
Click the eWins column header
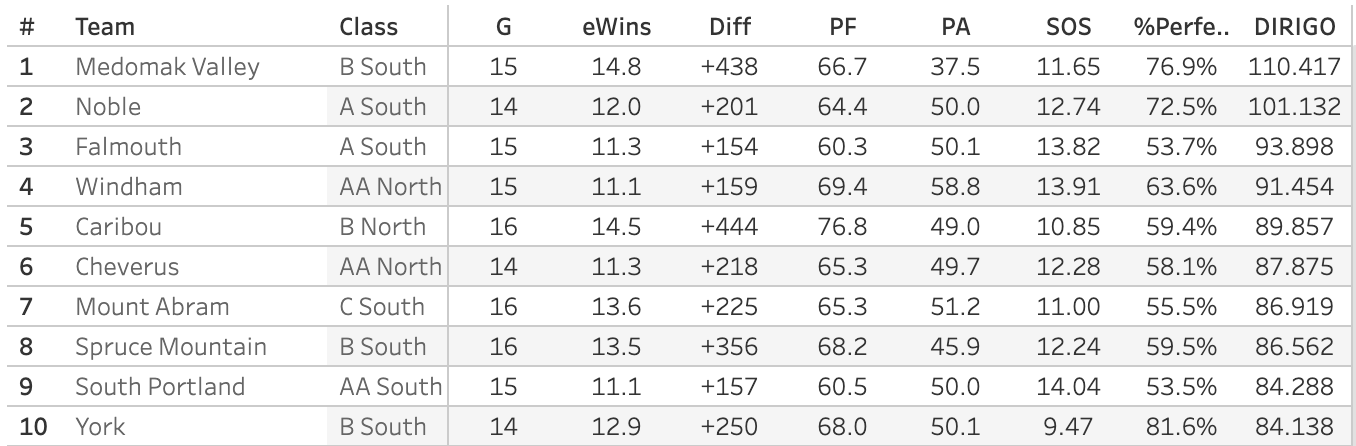click(617, 27)
